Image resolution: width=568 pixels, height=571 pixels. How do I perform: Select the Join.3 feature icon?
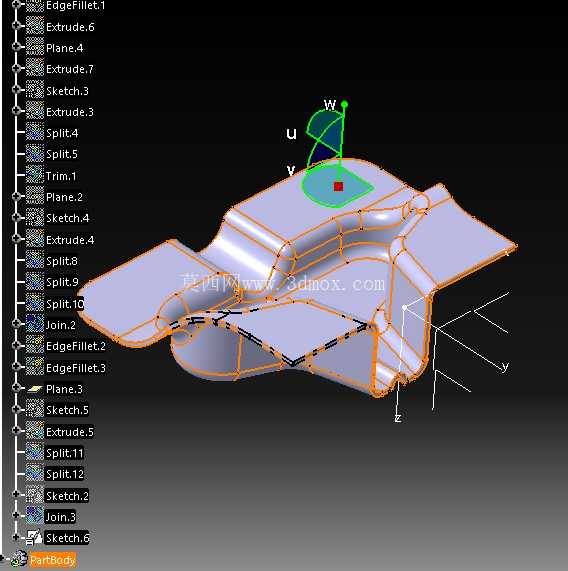click(x=35, y=516)
